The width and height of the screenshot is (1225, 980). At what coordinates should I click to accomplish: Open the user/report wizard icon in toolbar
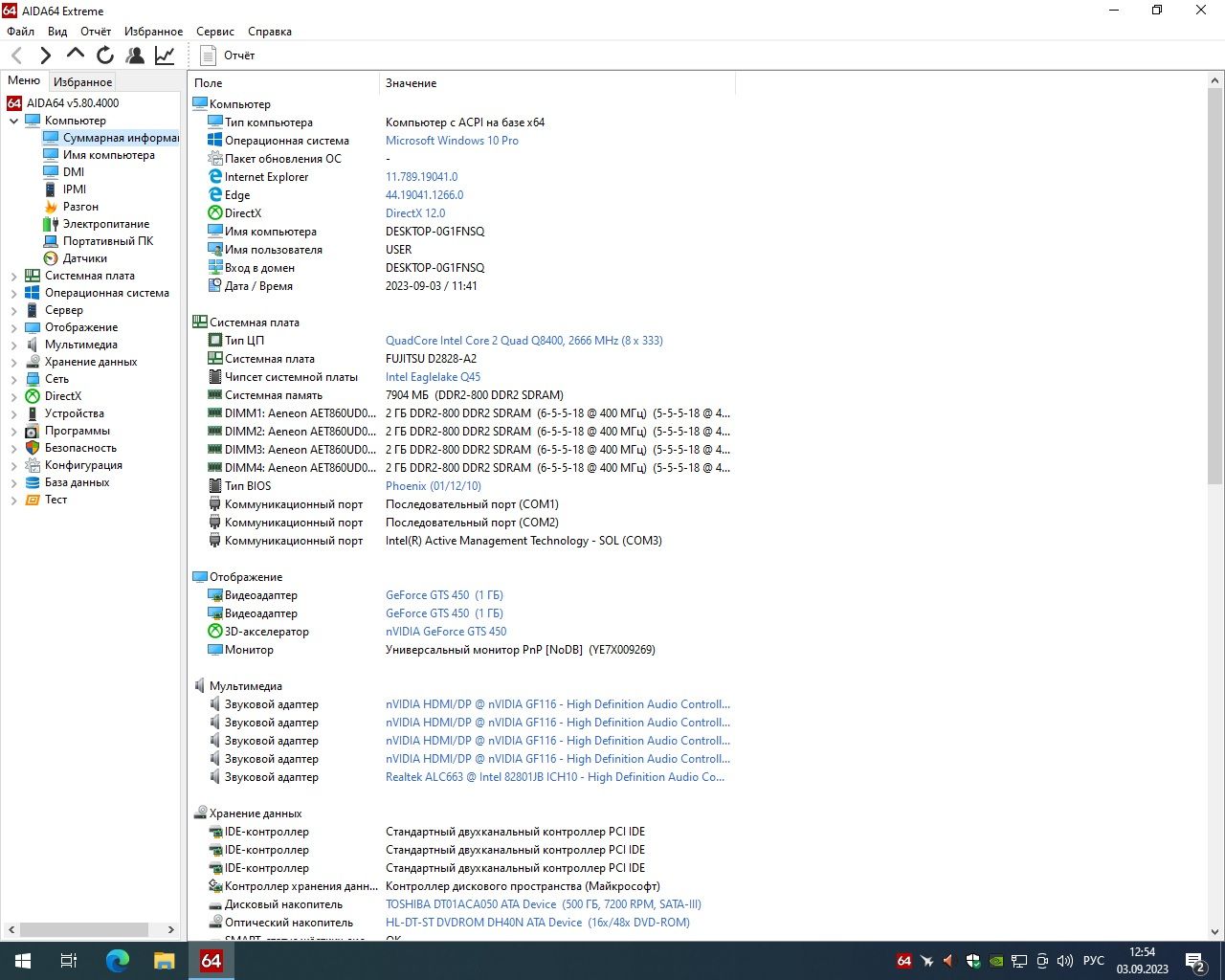(135, 56)
